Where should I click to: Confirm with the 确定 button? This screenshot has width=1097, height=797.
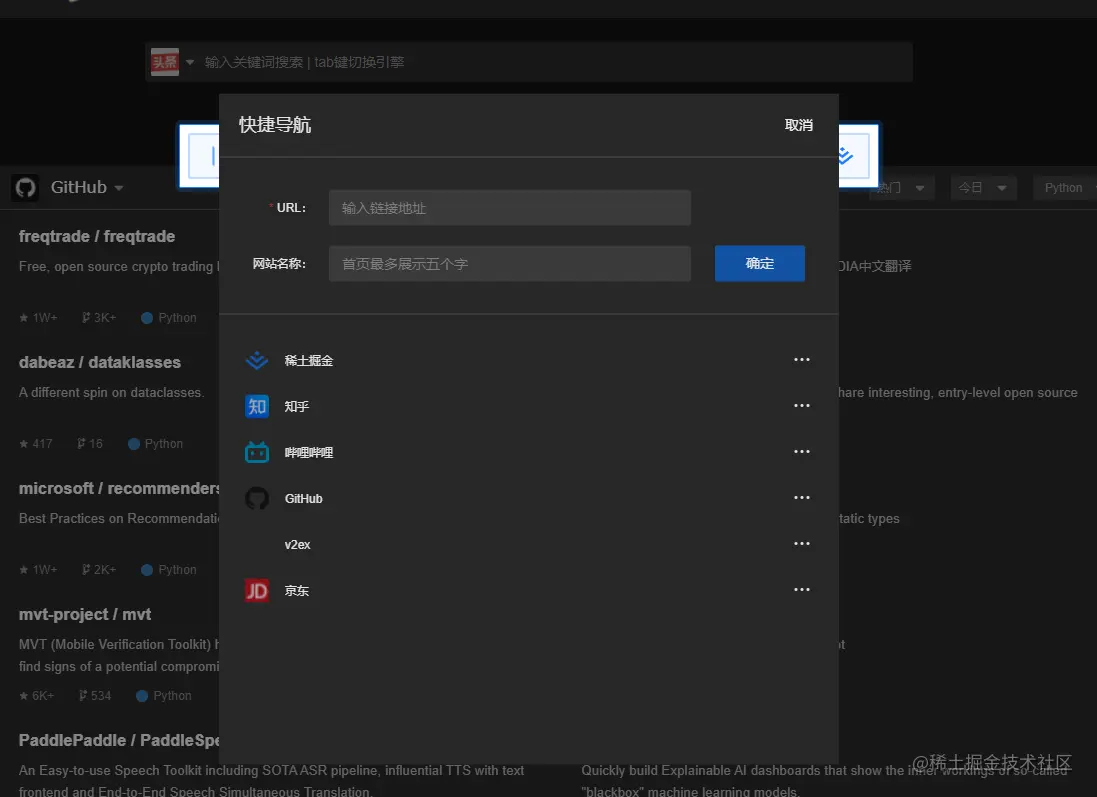[760, 263]
